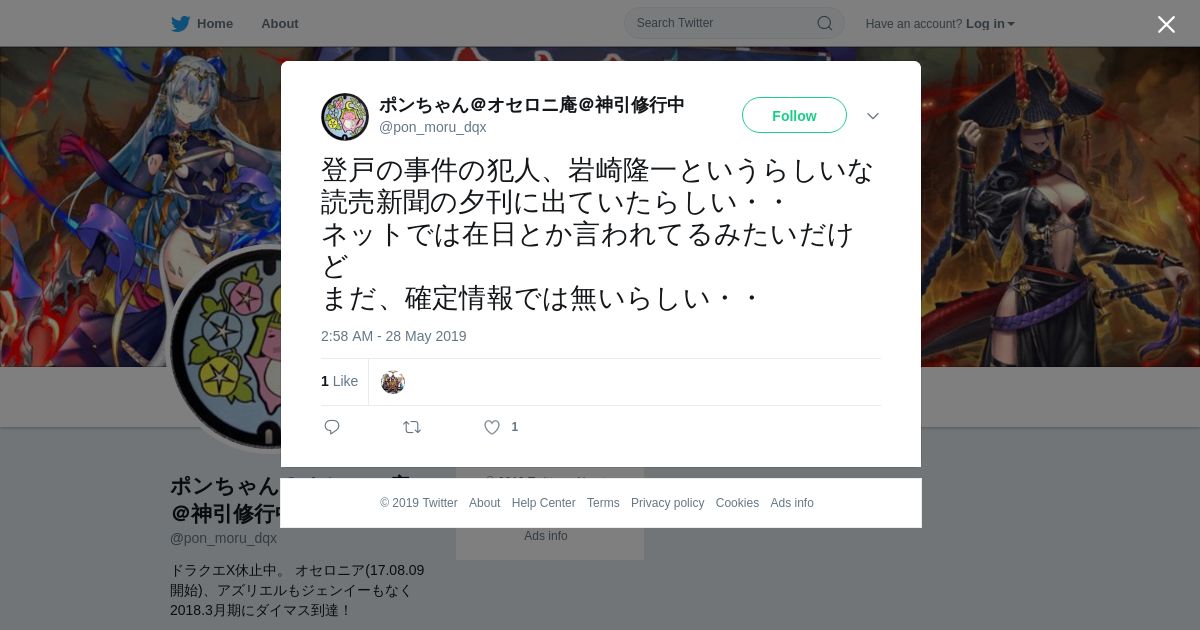The width and height of the screenshot is (1200, 630).
Task: Show the 1 Like list
Action: (340, 381)
